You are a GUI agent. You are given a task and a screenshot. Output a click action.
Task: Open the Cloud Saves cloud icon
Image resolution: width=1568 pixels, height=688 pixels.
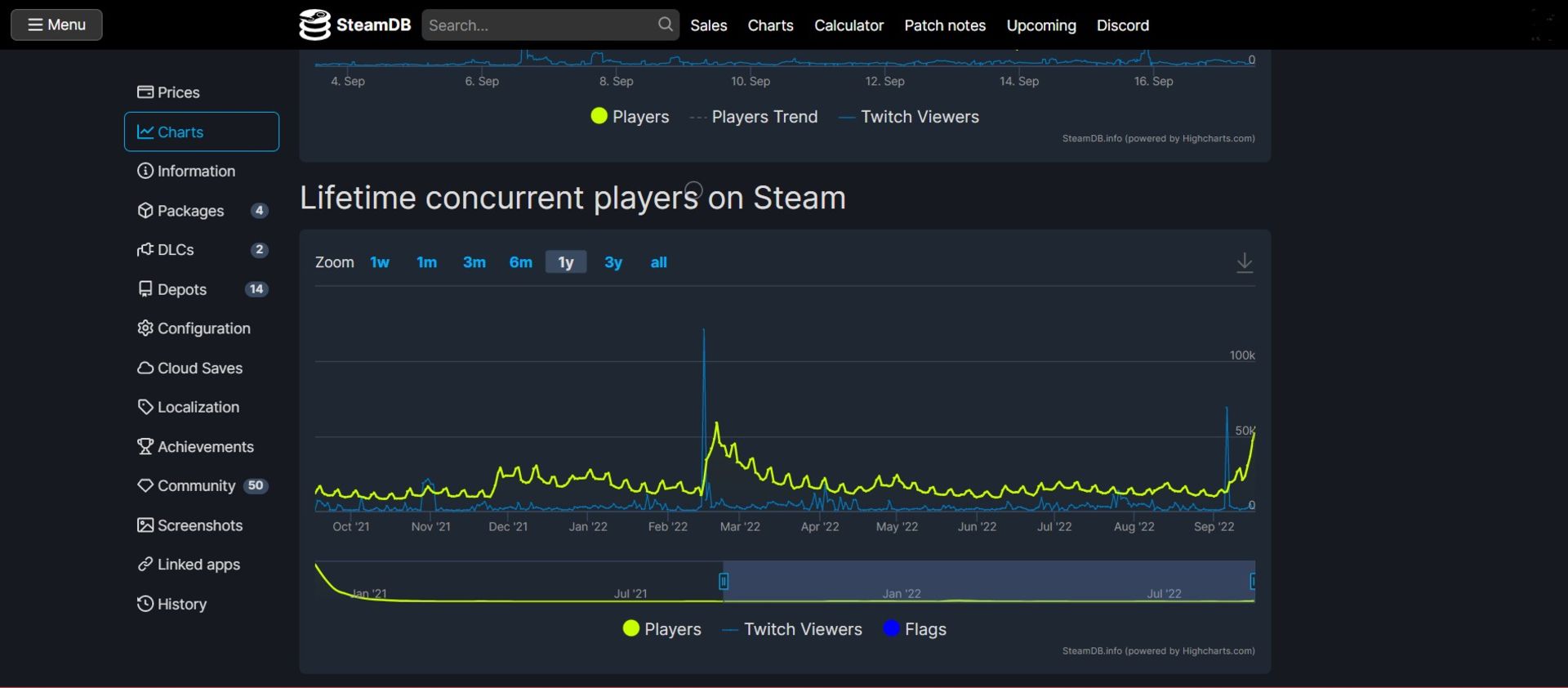point(145,368)
